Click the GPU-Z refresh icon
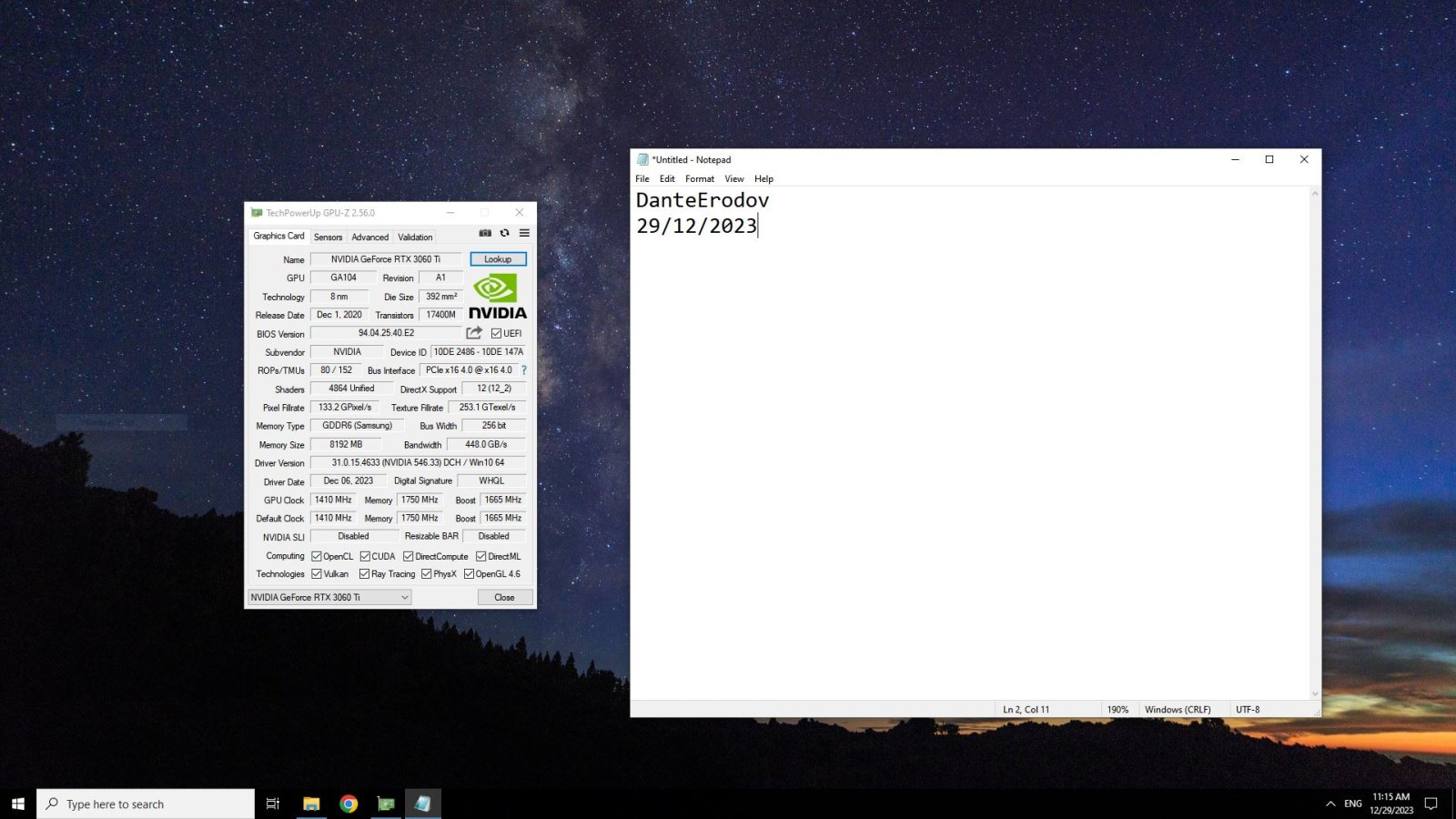 tap(505, 233)
